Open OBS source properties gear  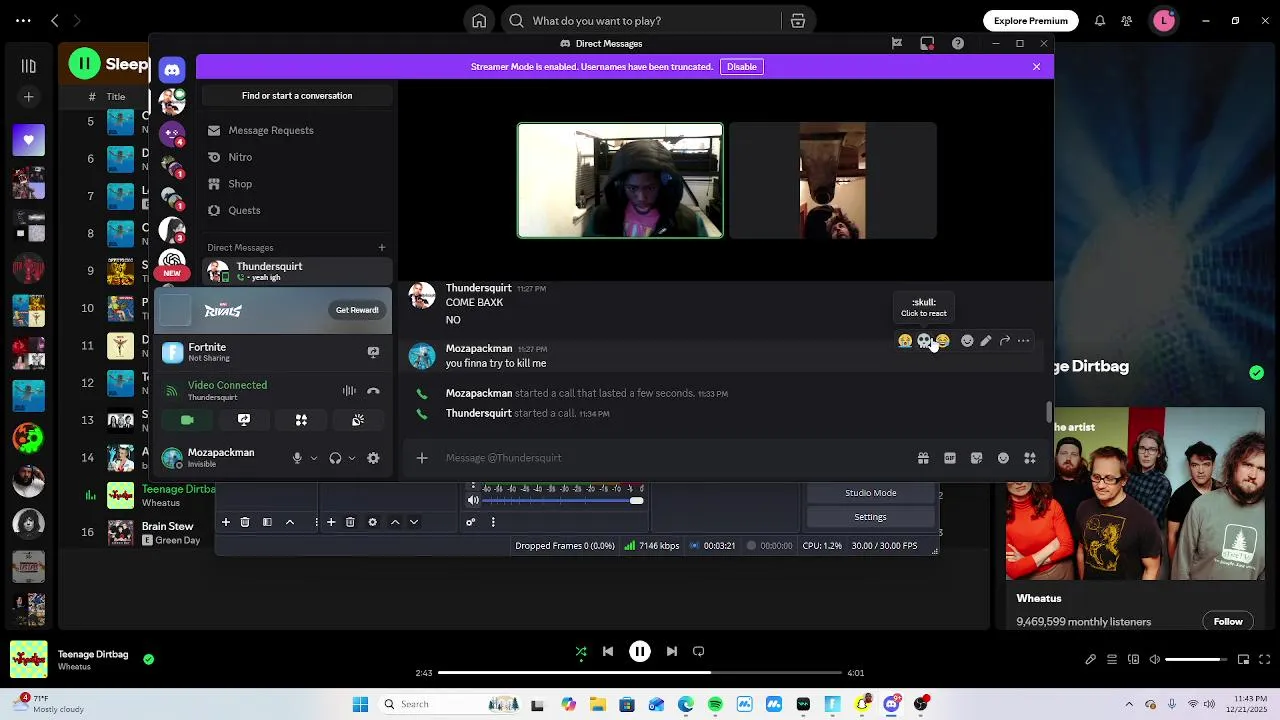coord(372,522)
